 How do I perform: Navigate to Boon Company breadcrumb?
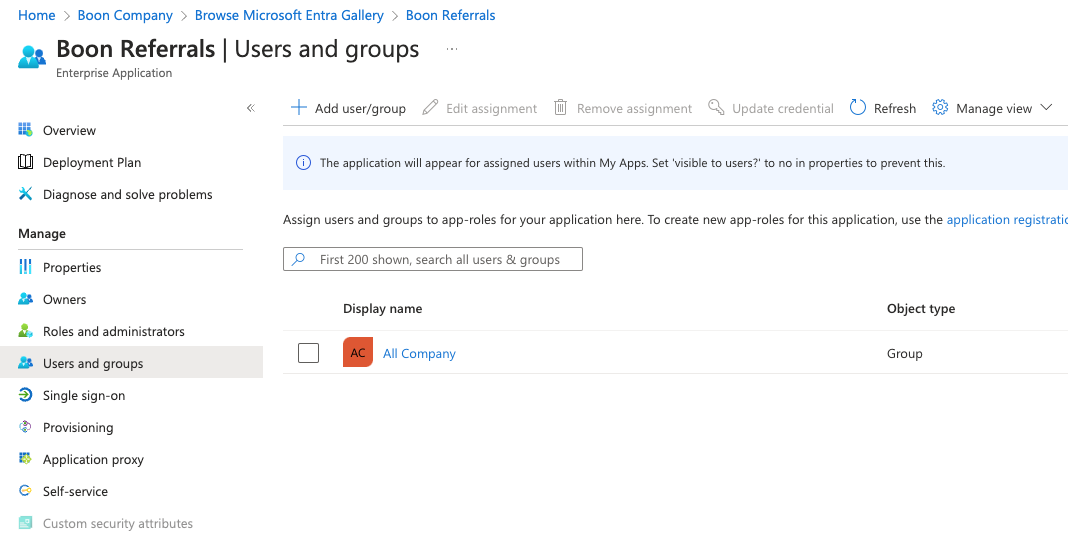click(125, 15)
